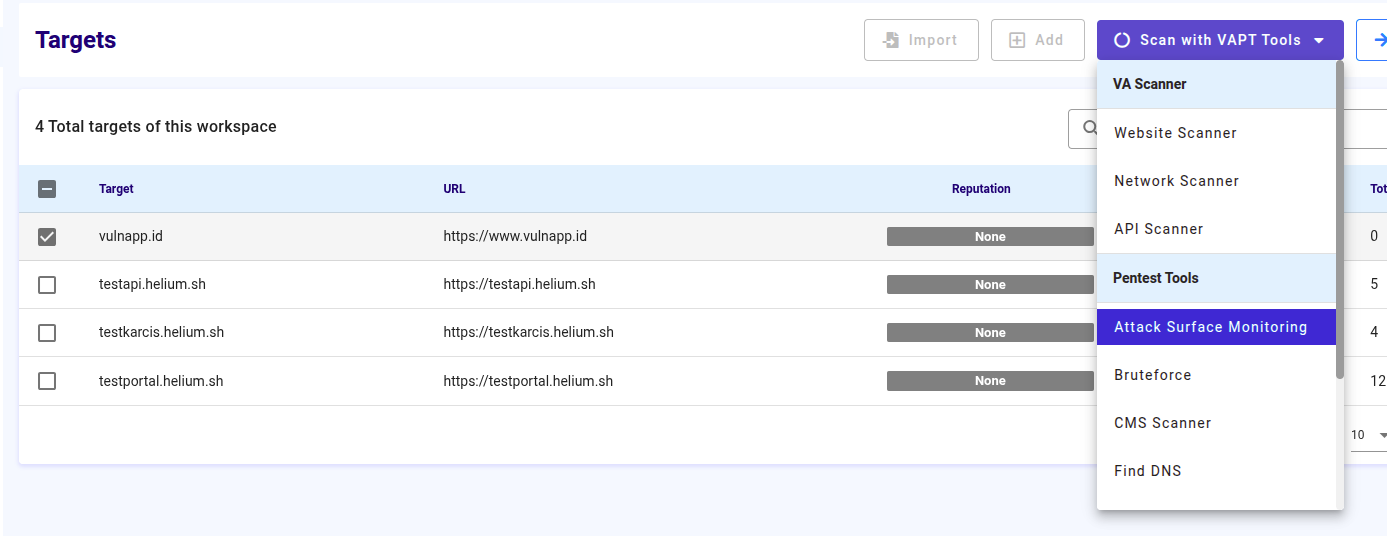This screenshot has width=1387, height=536.
Task: Choose the Bruteforce pentest tool
Action: click(x=1152, y=375)
